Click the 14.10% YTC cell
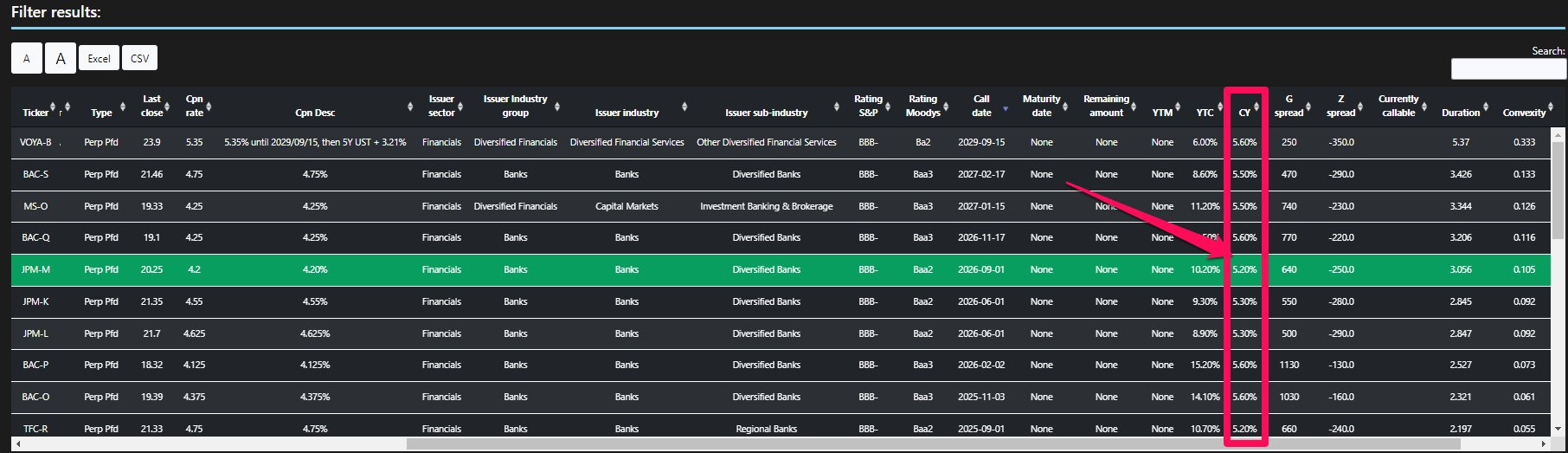The height and width of the screenshot is (453, 1568). (x=1205, y=397)
